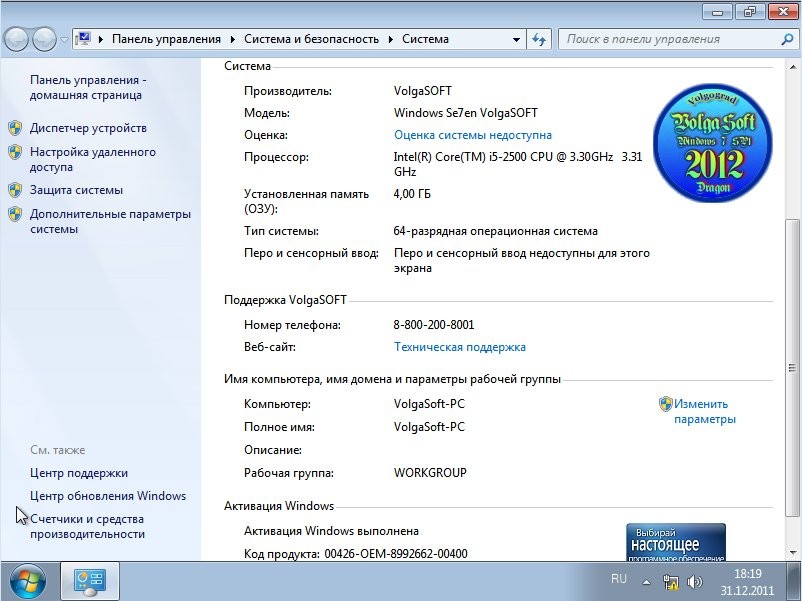Click the Выбирай настоящее genuine software banner

coord(676,542)
